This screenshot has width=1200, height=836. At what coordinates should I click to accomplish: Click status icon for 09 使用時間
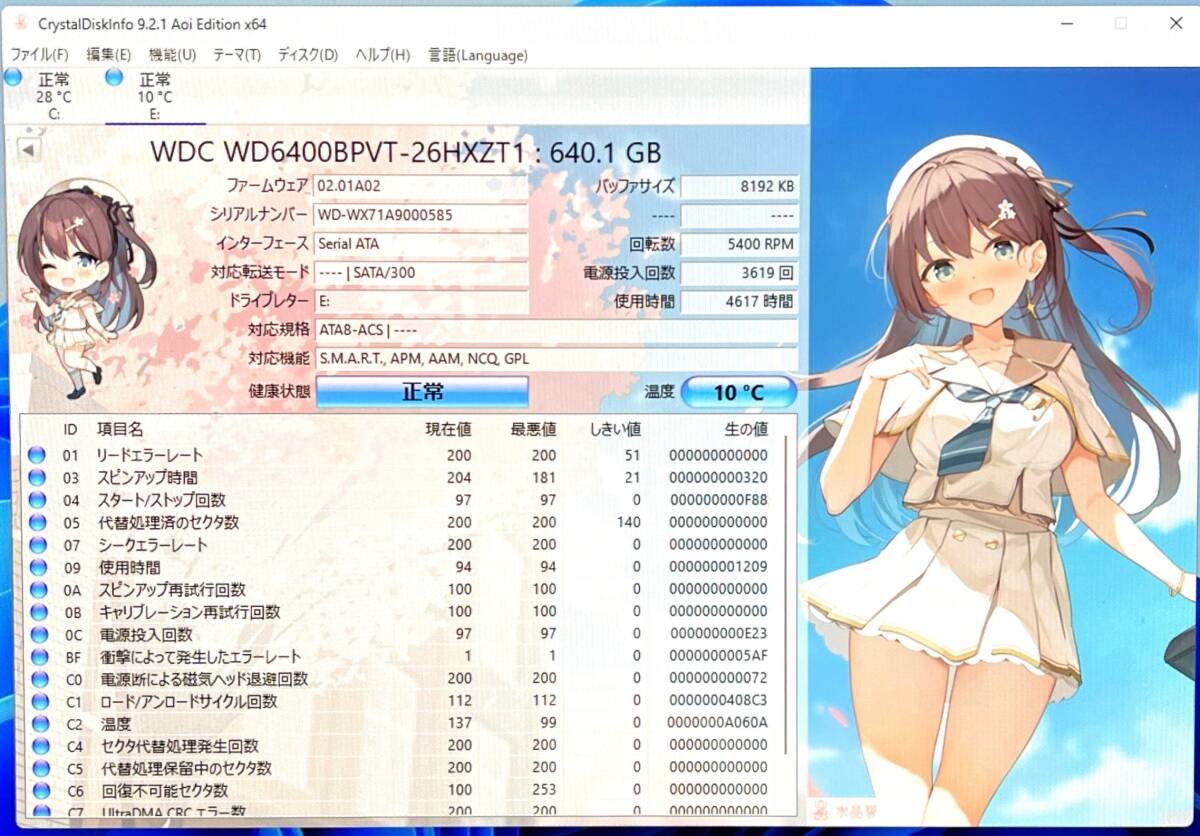[x=37, y=567]
